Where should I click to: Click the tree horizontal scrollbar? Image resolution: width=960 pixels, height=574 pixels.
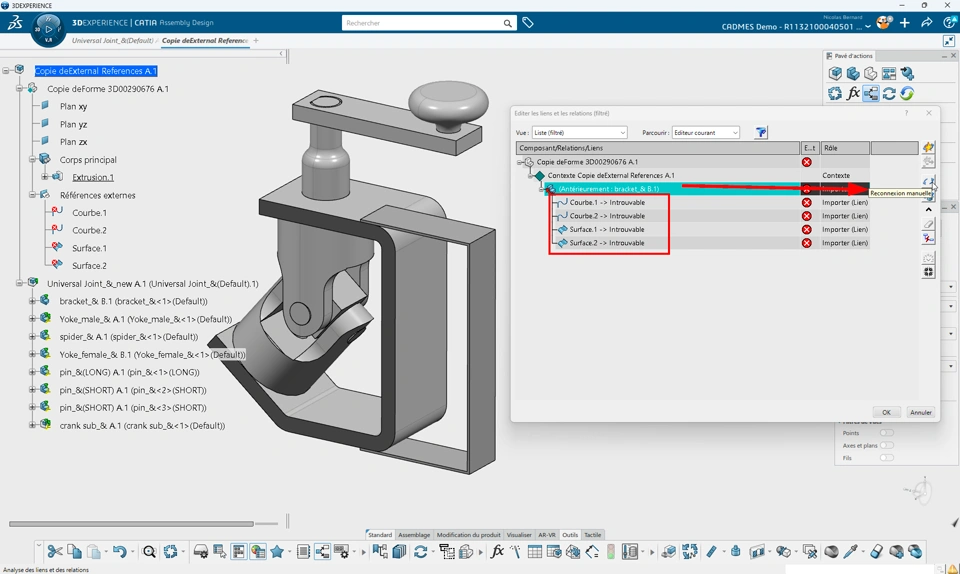click(131, 524)
